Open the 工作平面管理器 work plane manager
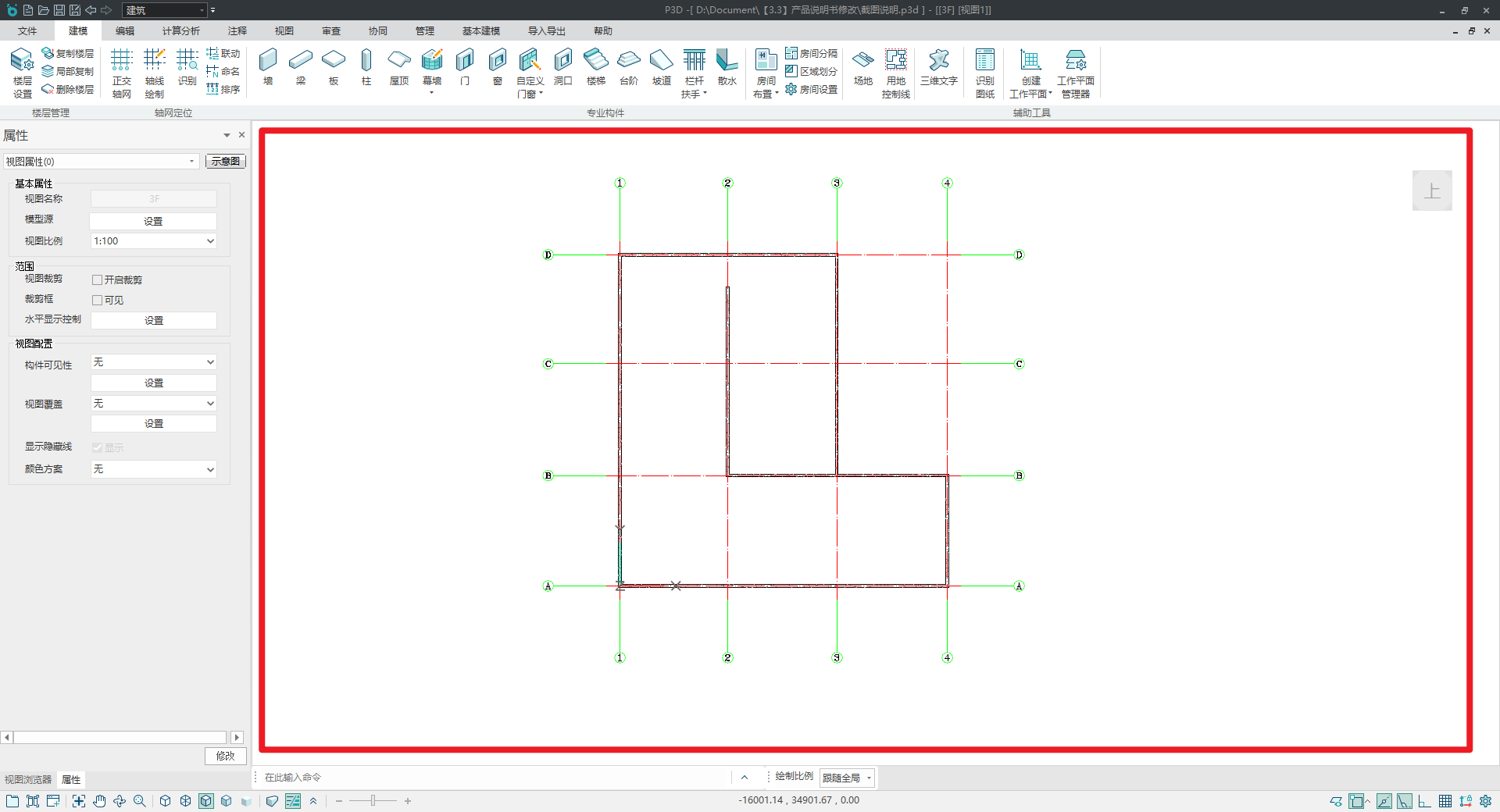The height and width of the screenshot is (812, 1500). pos(1076,73)
